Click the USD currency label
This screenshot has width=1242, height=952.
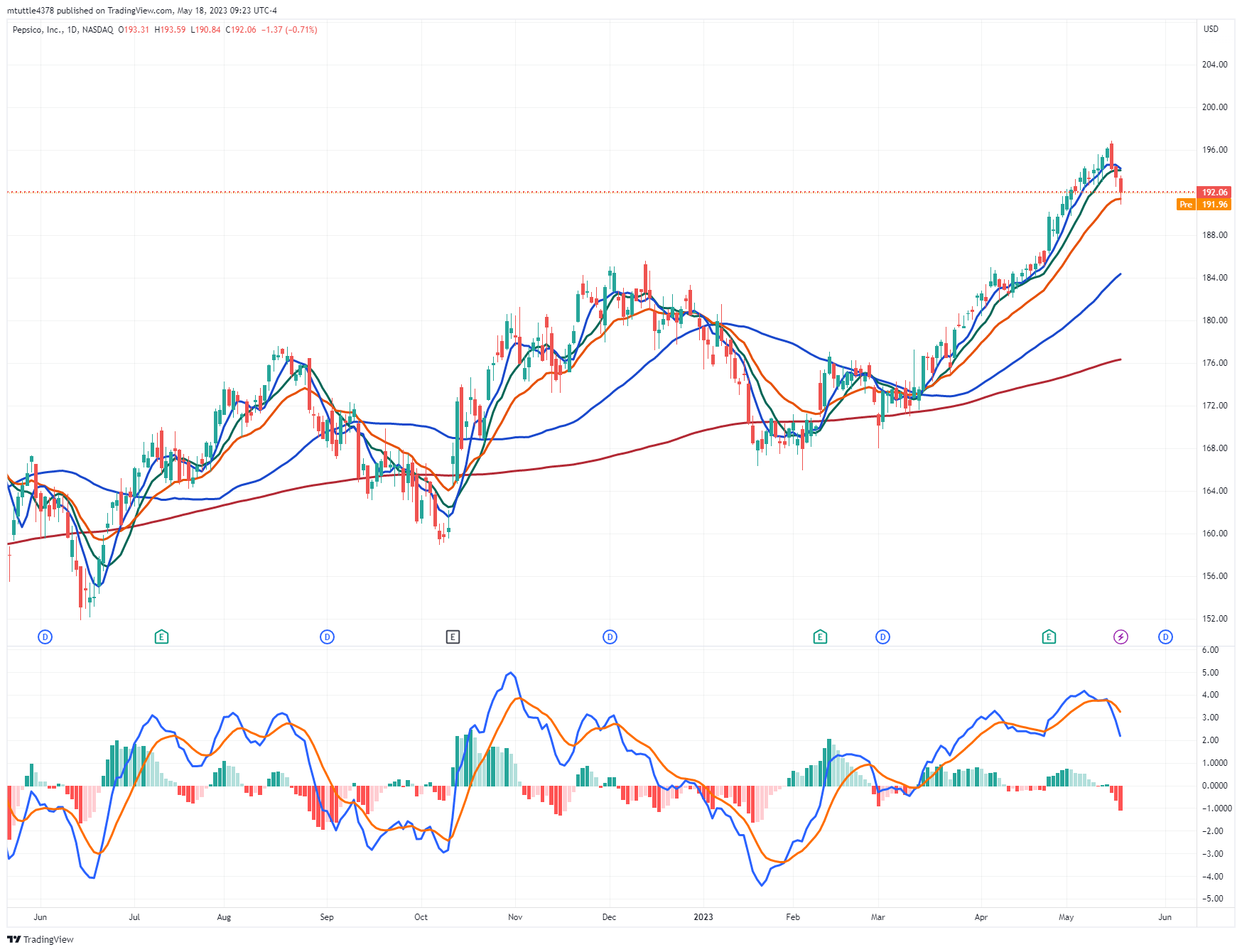pyautogui.click(x=1211, y=29)
